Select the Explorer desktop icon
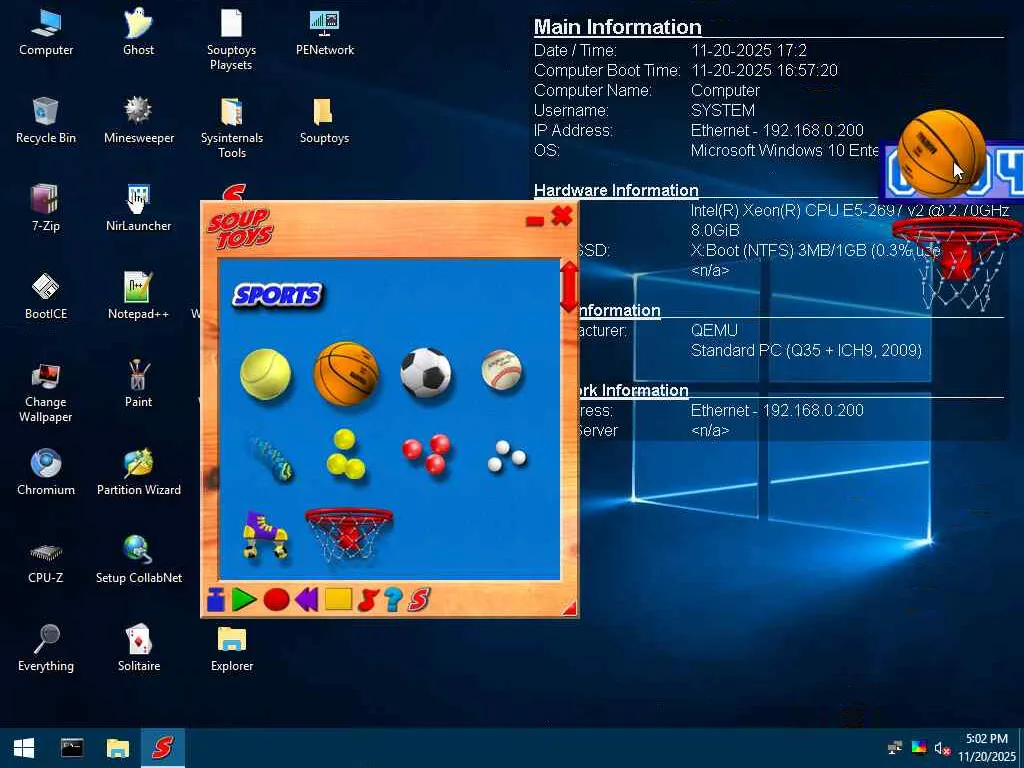The height and width of the screenshot is (768, 1024). coord(231,649)
